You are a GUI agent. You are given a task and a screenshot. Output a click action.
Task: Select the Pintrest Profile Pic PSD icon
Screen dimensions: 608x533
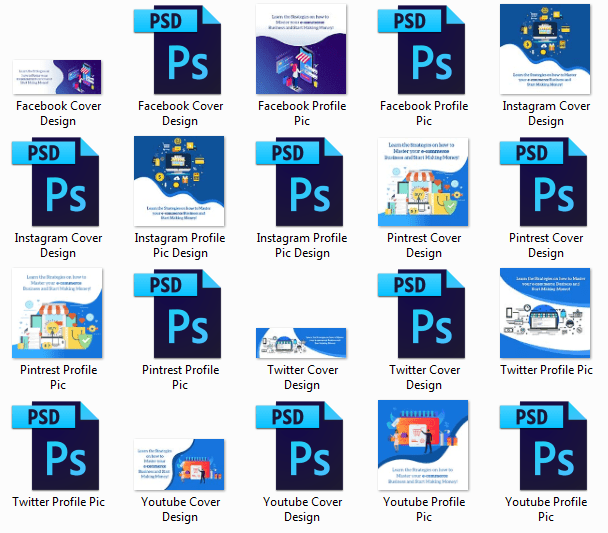point(178,314)
